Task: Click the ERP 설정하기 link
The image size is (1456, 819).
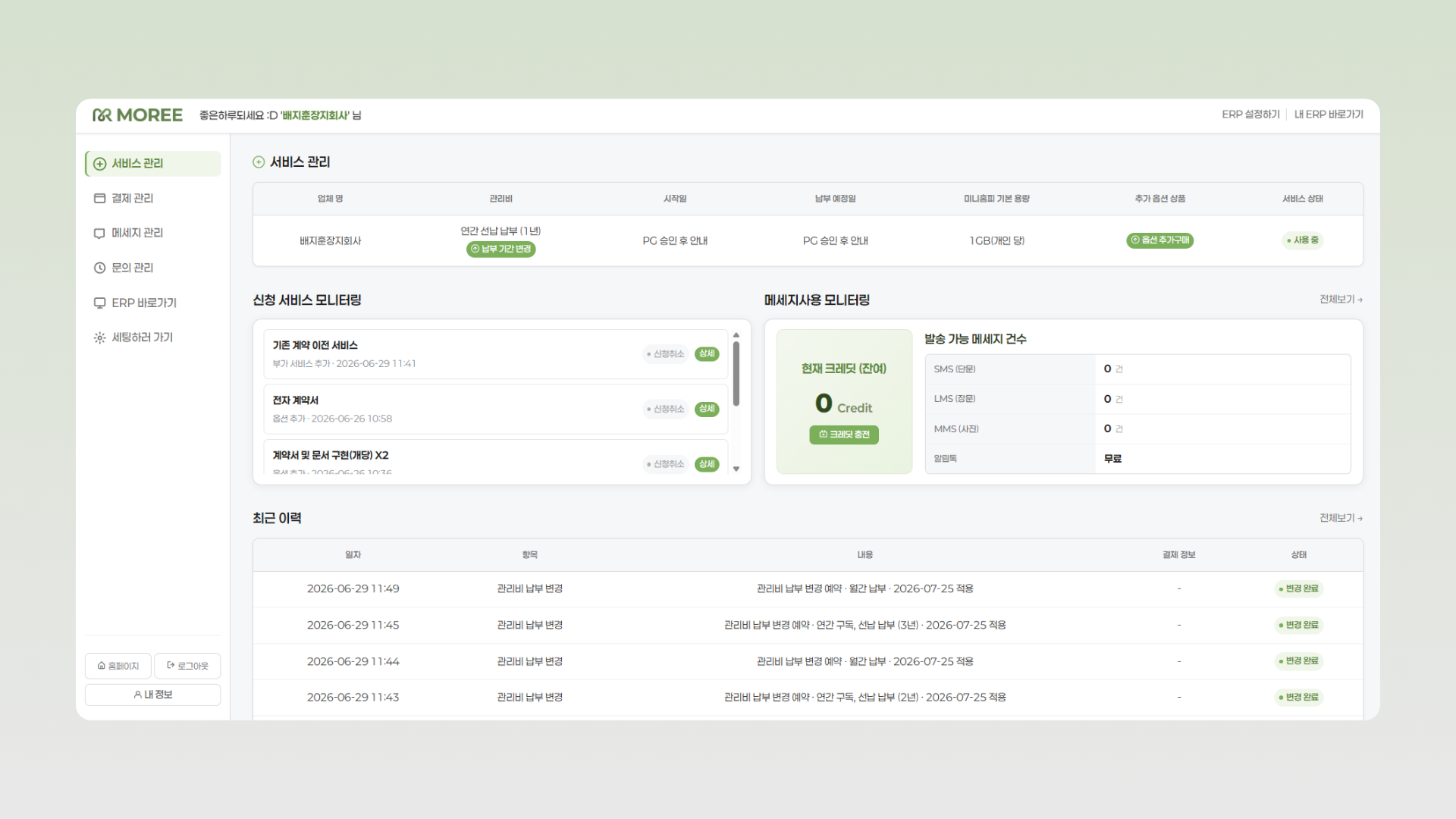Action: click(1250, 115)
